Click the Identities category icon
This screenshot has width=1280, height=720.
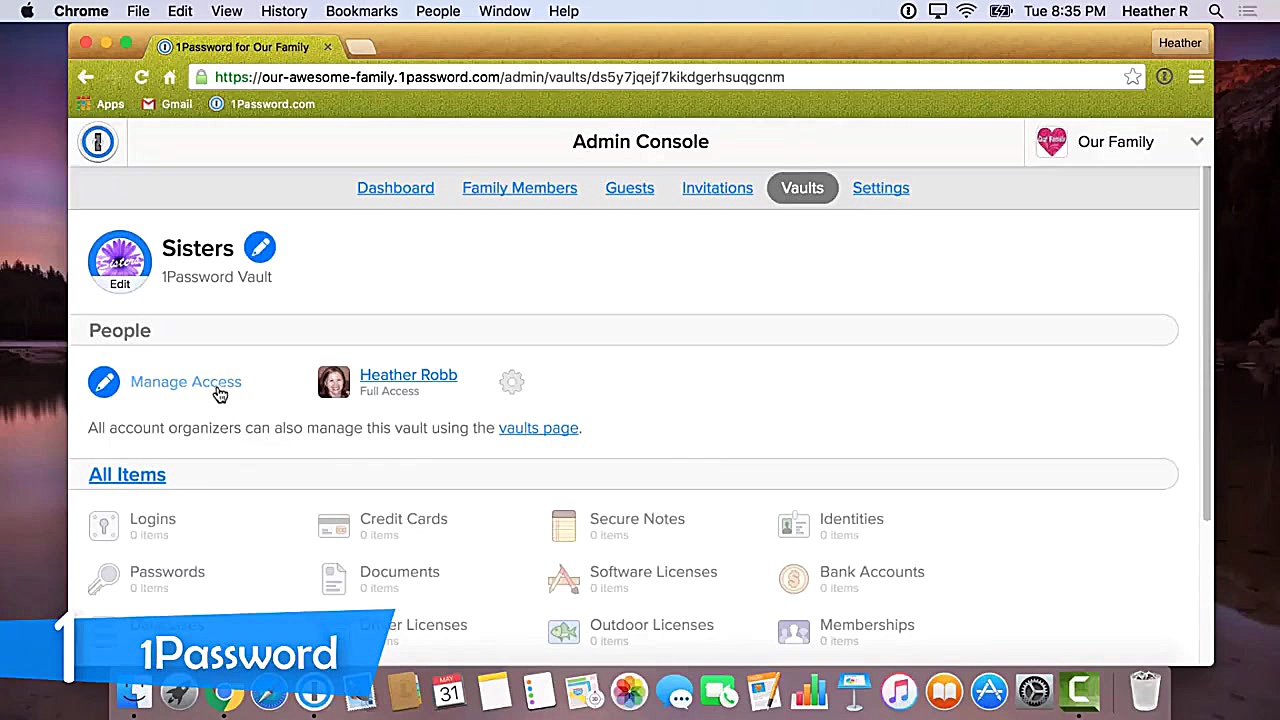794,525
